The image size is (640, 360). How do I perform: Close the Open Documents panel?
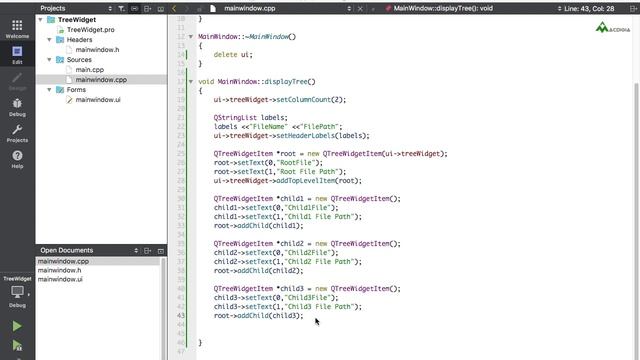pos(160,251)
